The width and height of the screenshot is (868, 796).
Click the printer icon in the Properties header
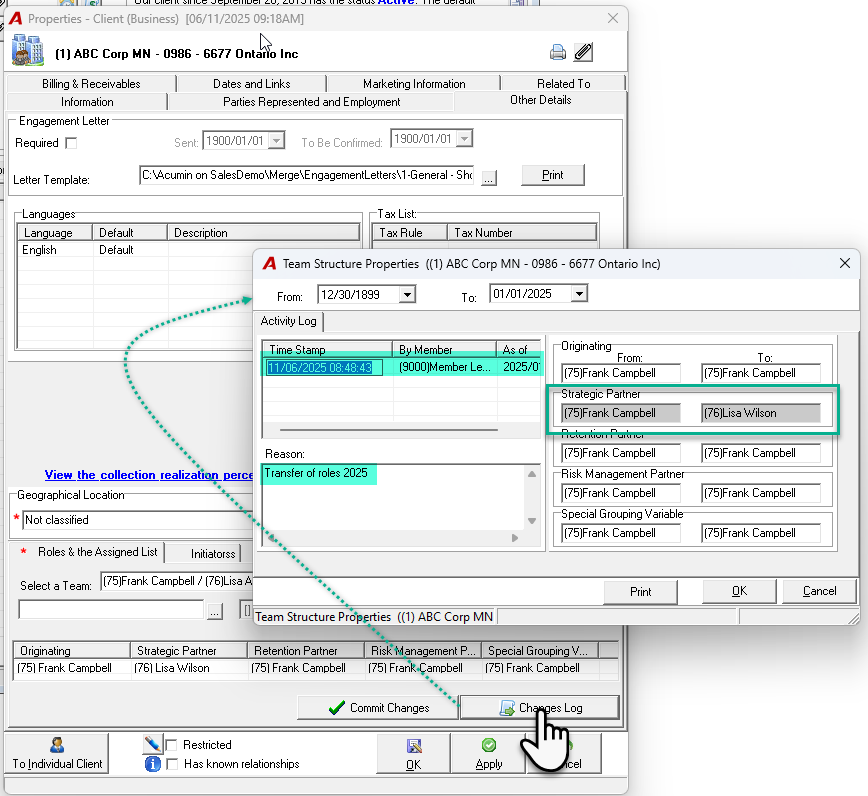point(557,53)
